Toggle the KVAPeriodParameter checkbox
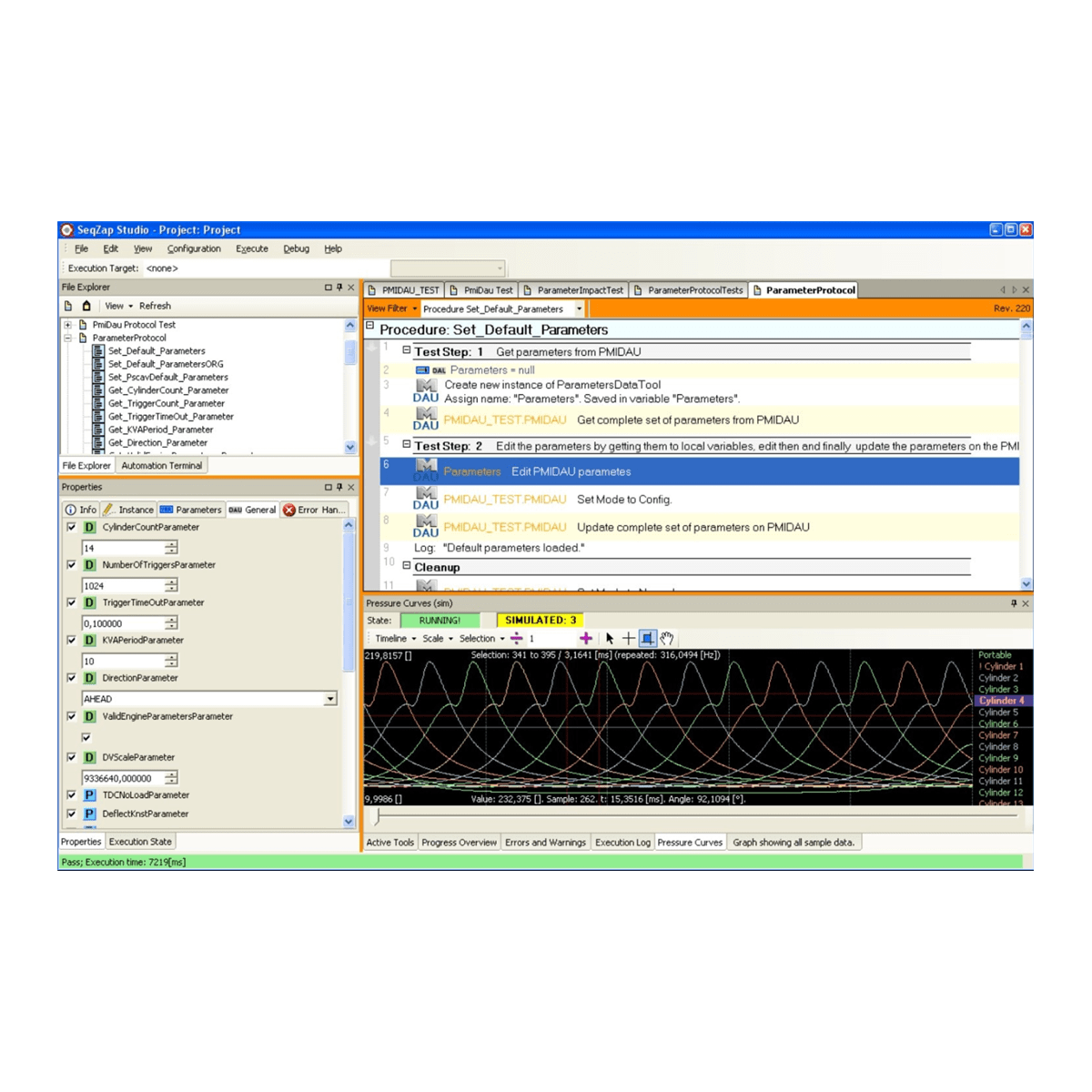The height and width of the screenshot is (1092, 1092). [x=72, y=641]
